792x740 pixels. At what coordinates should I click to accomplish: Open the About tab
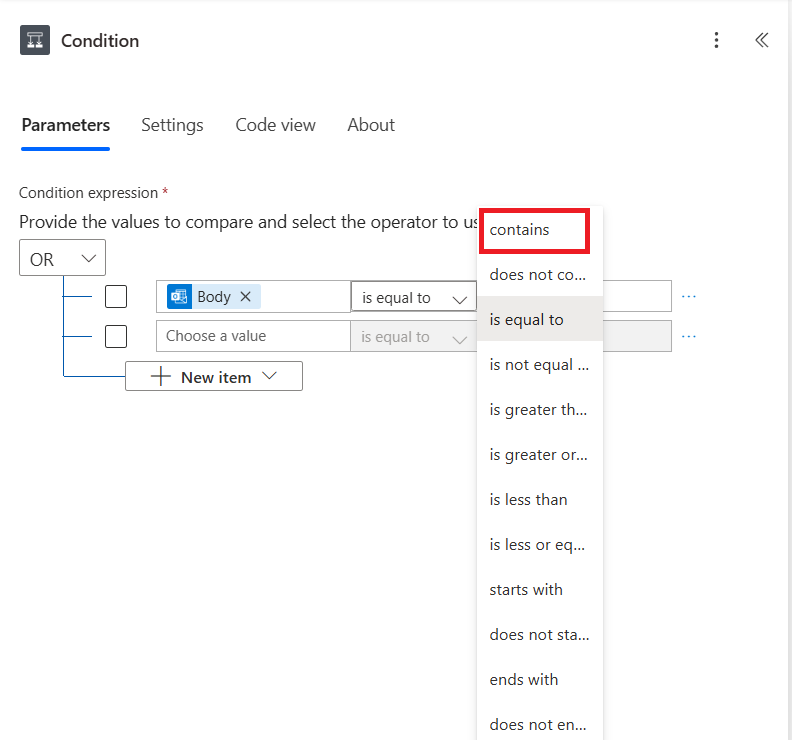[x=371, y=125]
